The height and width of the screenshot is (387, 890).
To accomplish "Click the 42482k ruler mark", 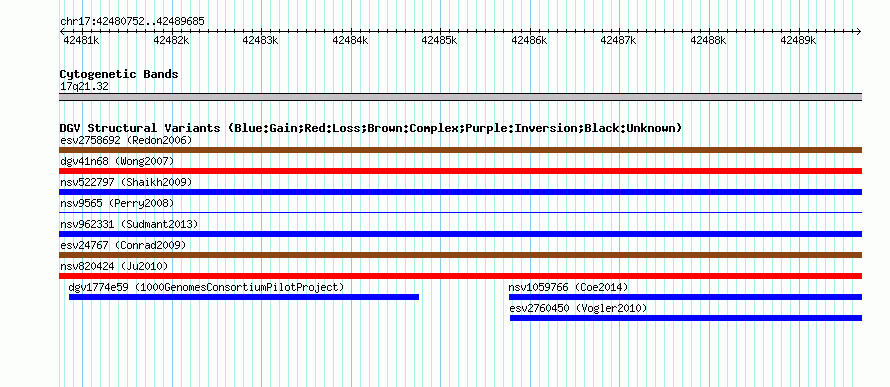I will pos(171,40).
